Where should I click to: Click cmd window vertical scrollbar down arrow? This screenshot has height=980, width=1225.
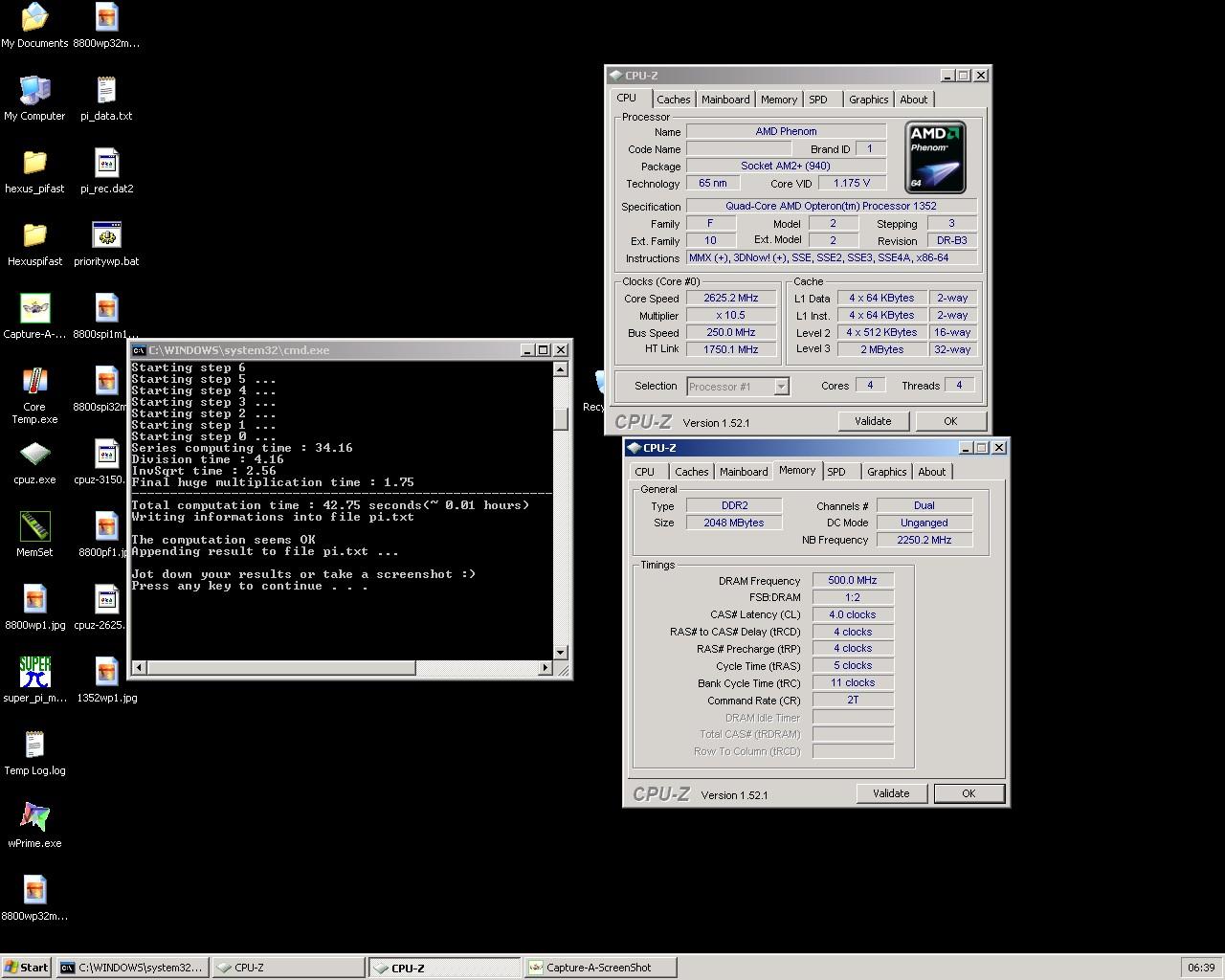coord(561,652)
